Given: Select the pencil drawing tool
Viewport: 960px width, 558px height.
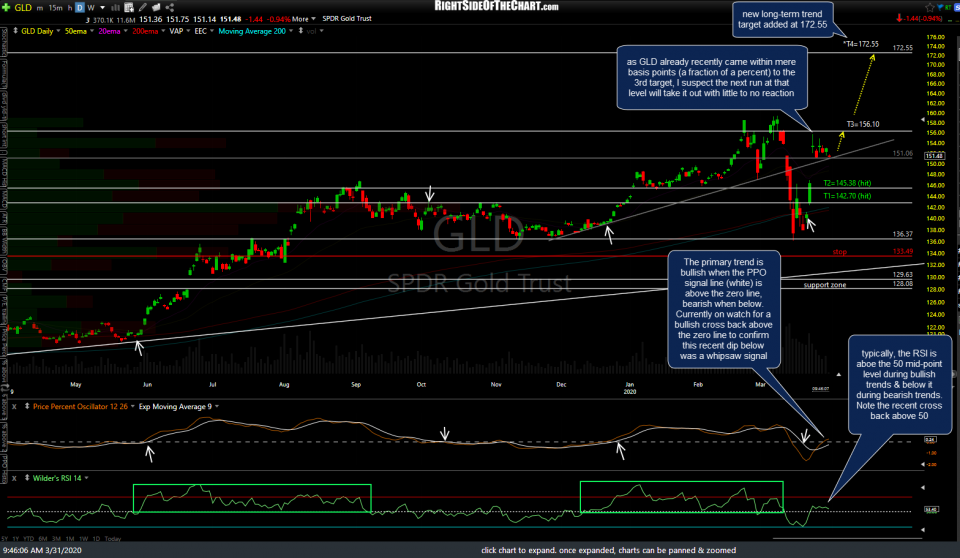Looking at the screenshot, I should tap(143, 7).
